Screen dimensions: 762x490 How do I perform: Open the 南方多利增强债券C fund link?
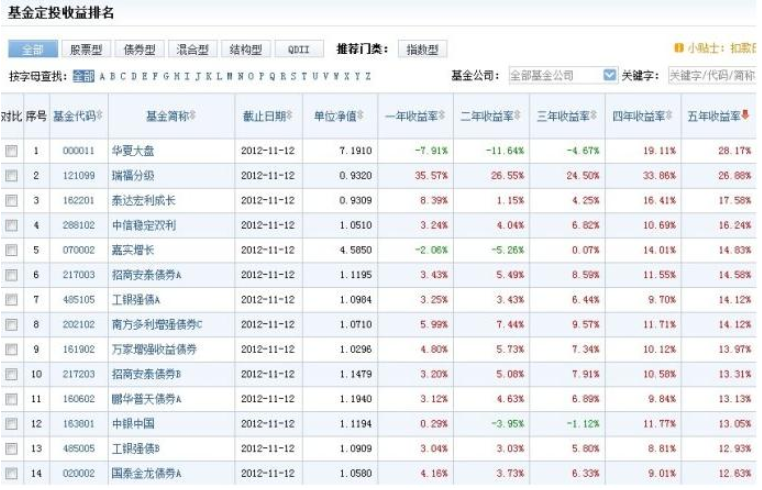(157, 324)
